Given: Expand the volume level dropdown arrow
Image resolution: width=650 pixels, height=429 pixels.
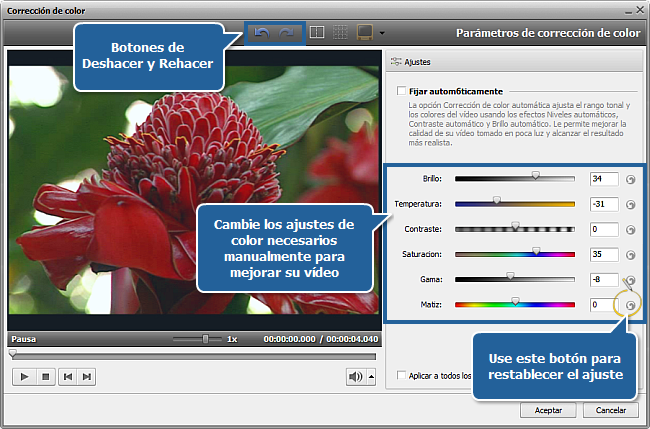Looking at the screenshot, I should (371, 377).
